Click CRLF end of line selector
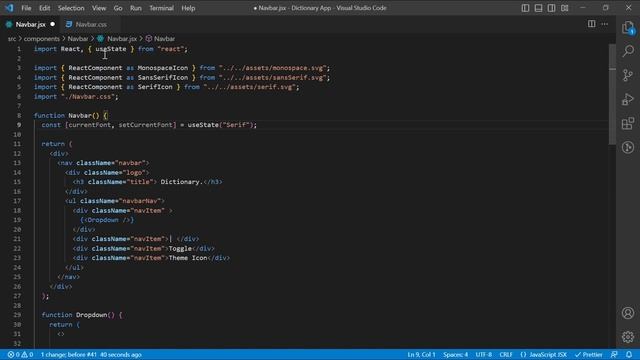640x360 pixels. [506, 355]
